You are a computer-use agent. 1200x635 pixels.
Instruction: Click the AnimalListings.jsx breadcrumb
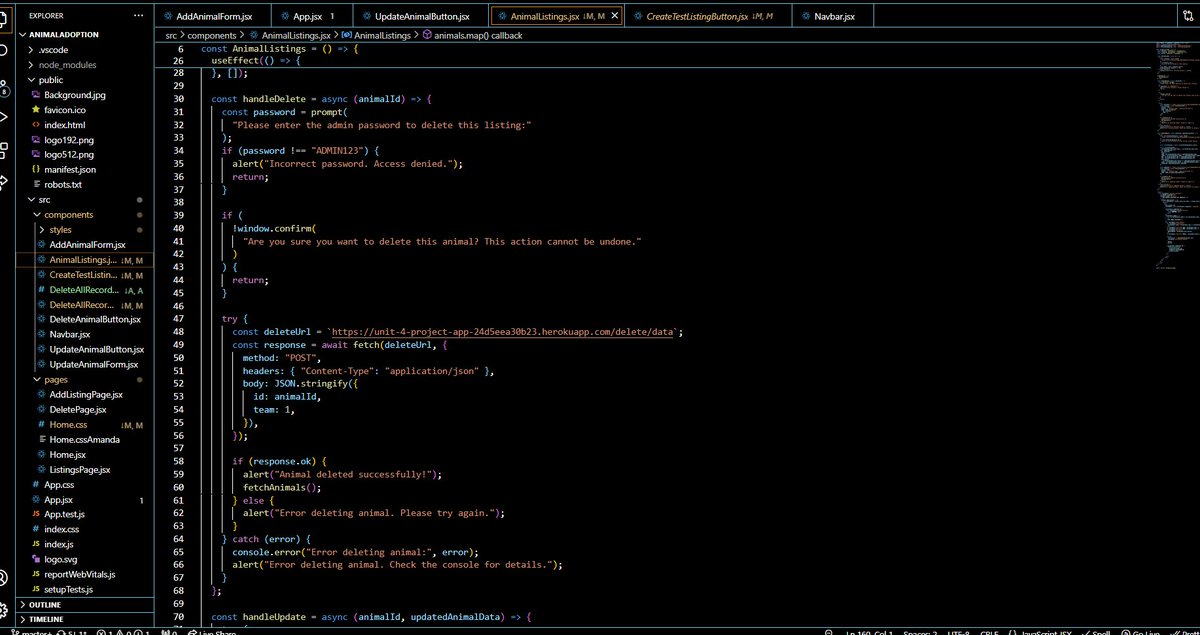(297, 35)
